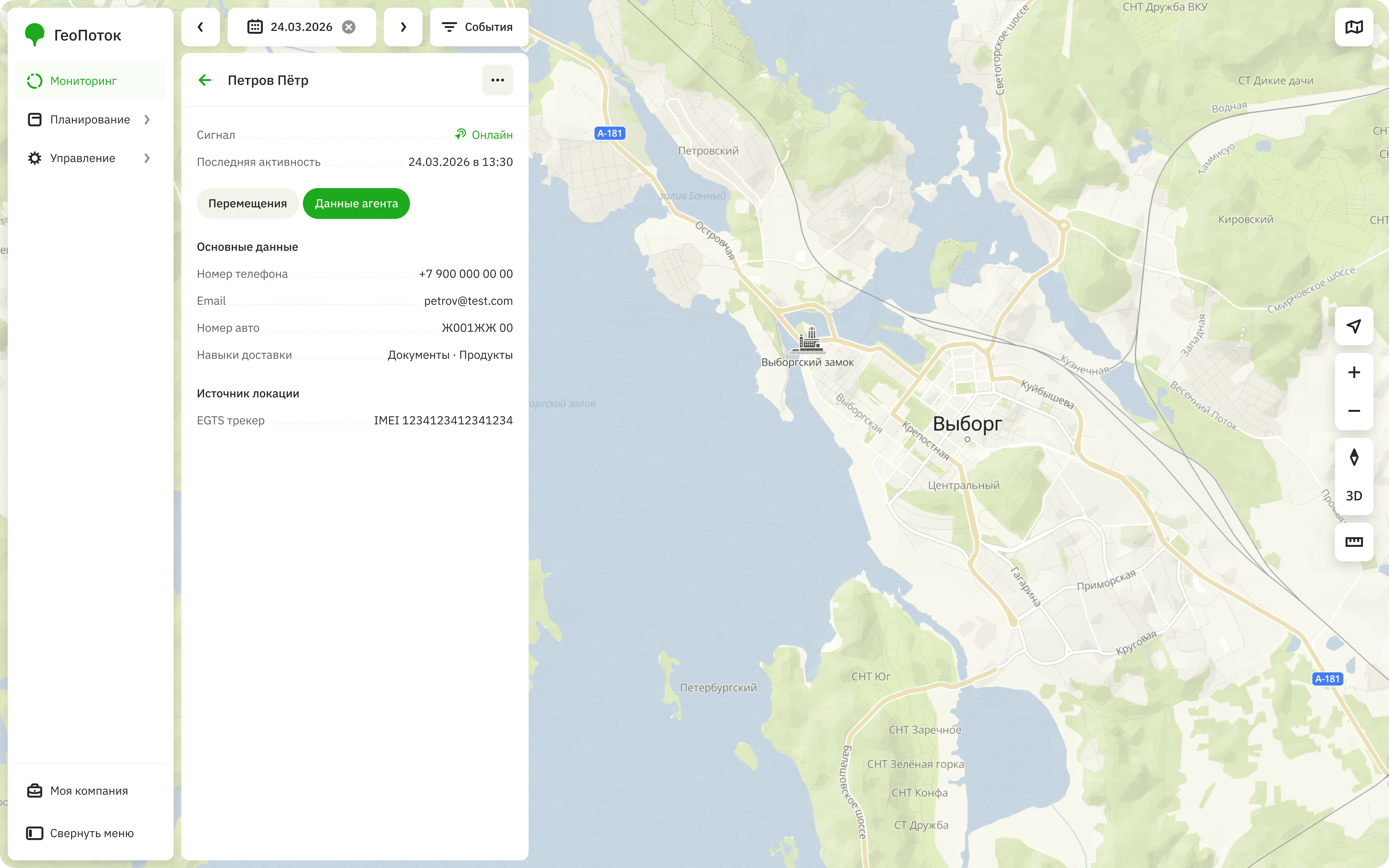The width and height of the screenshot is (1389, 868).
Task: Go back from Петров Пётр card
Action: click(x=205, y=80)
